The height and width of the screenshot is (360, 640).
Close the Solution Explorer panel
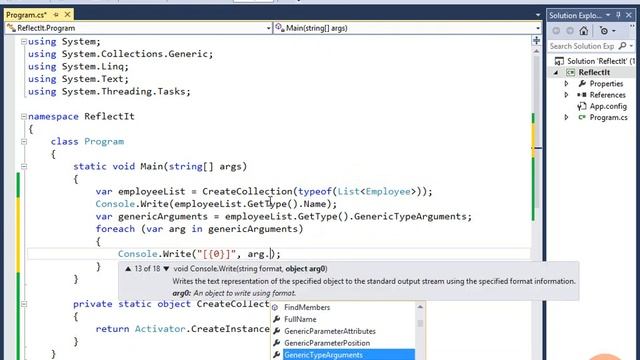629,15
